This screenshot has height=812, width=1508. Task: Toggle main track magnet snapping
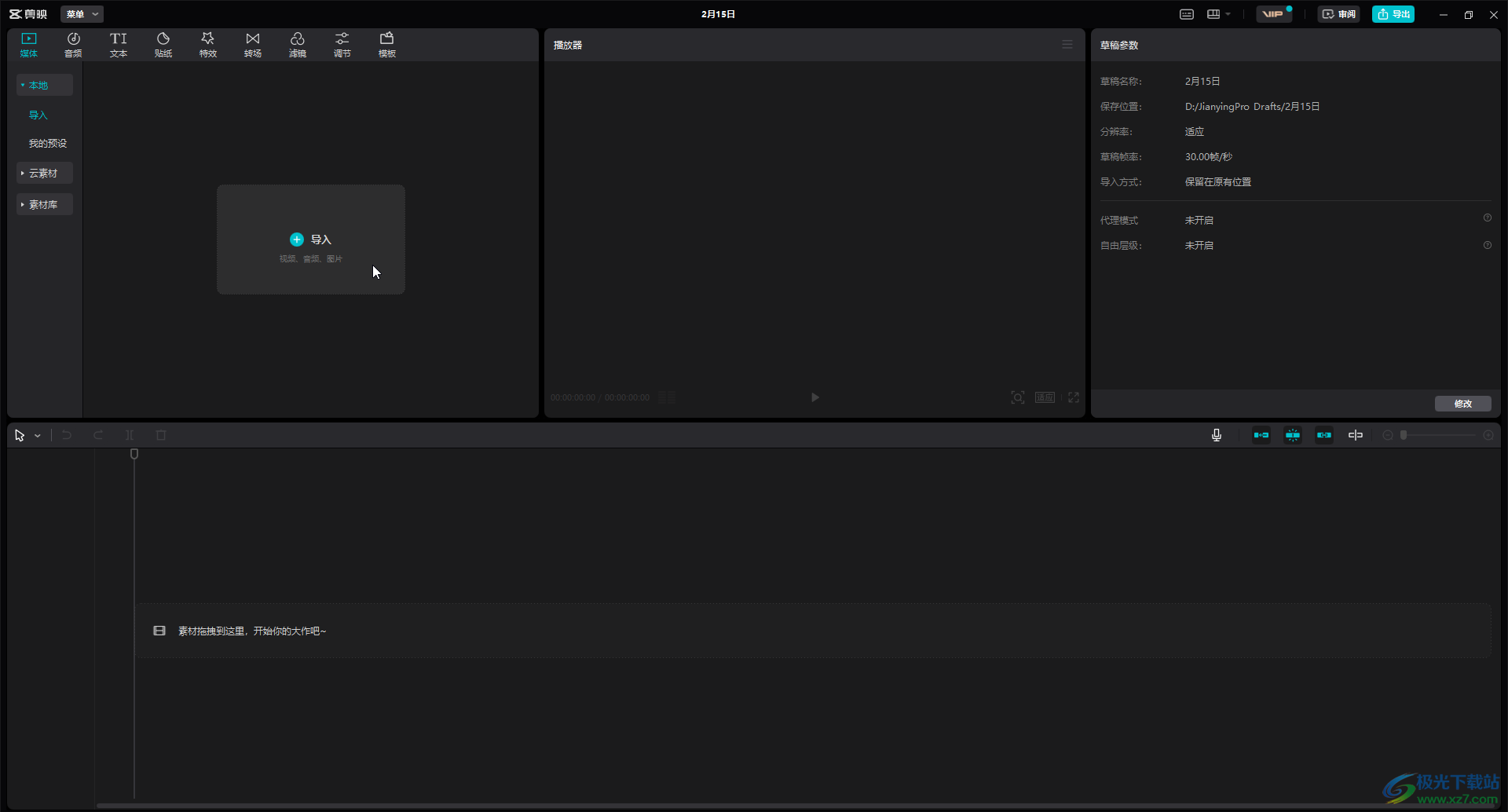[x=1261, y=435]
